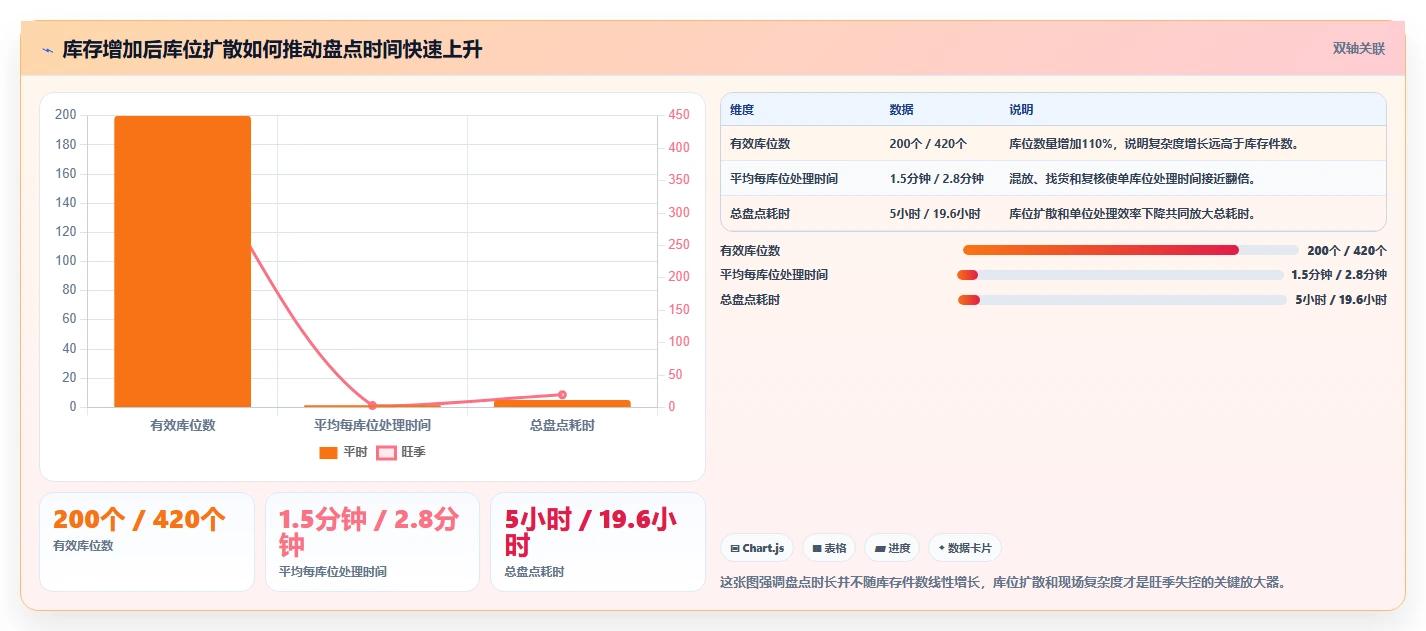Click the pink 旺季 legend swatch
Viewport: 1426px width, 631px height.
click(x=386, y=453)
